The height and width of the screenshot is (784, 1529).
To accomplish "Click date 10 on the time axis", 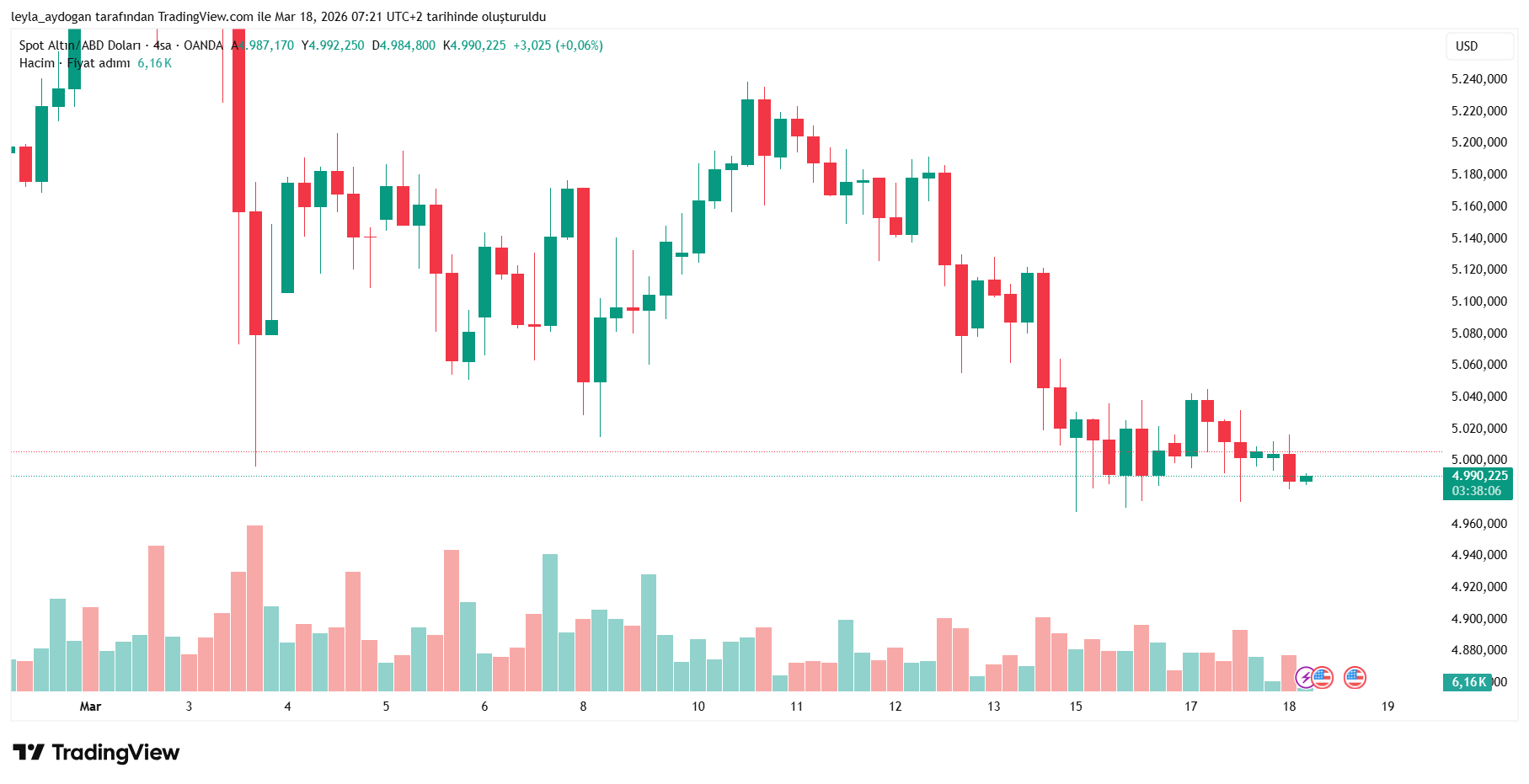I will (698, 707).
